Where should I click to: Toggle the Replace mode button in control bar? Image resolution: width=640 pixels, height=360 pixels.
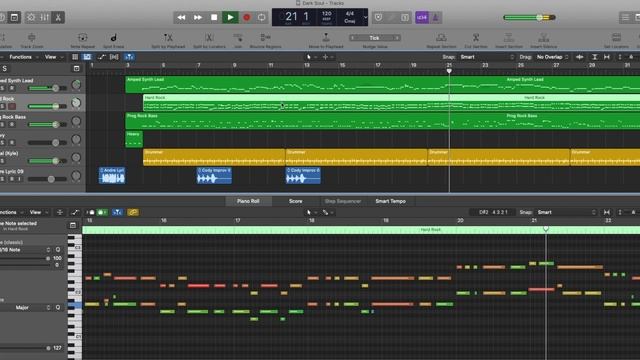click(x=378, y=18)
